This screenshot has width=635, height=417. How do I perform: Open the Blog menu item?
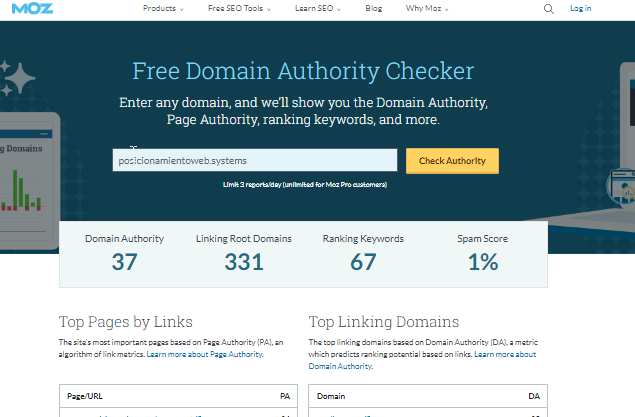tap(373, 9)
